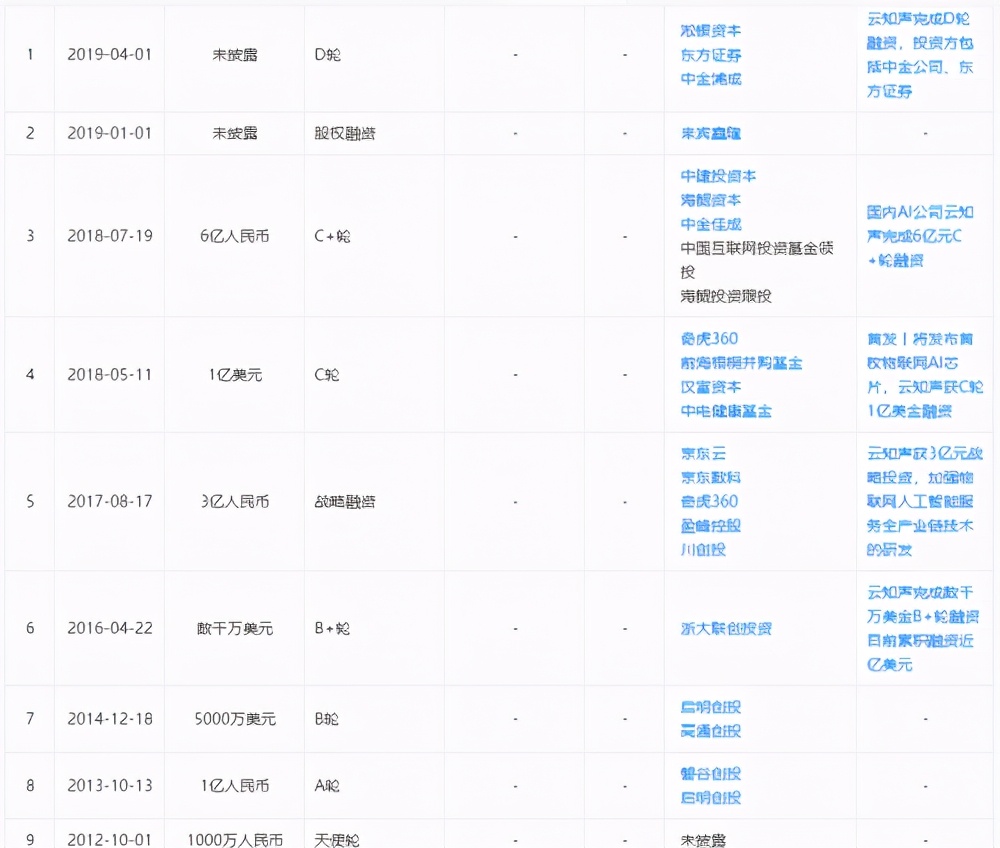This screenshot has width=1000, height=848.
Task: Select the date 2014-12-18
Action: 110,719
